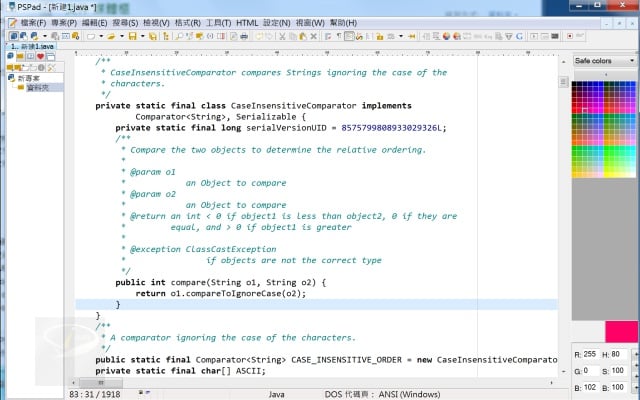Open the Safe colors palette dropdown

click(x=605, y=61)
